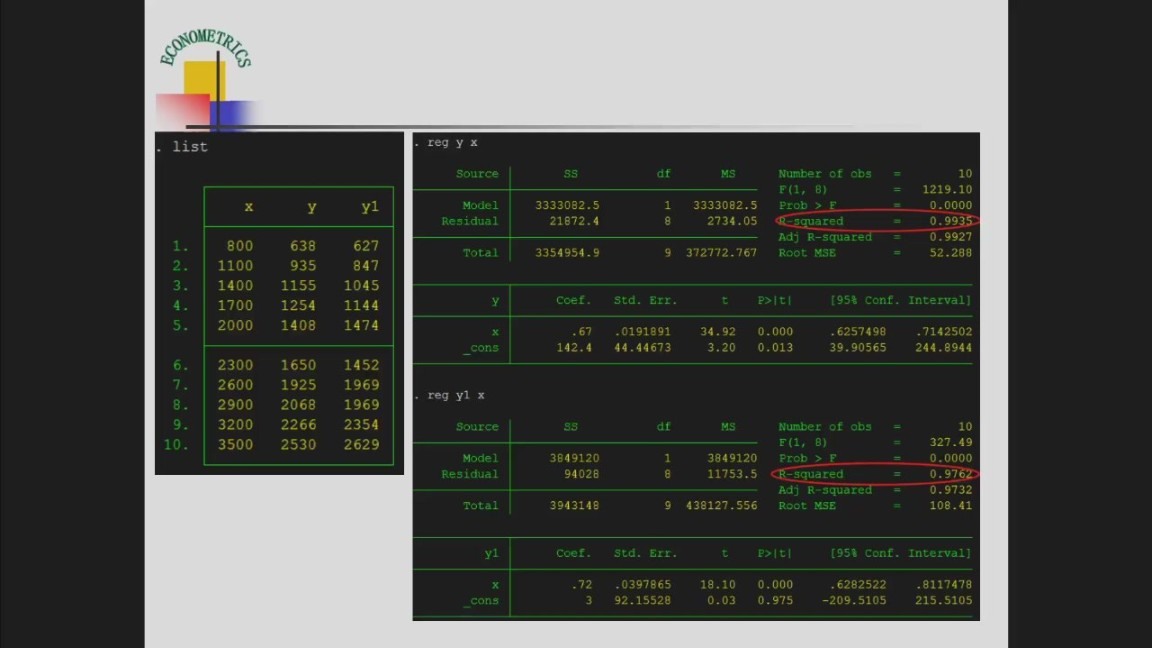Select the residual mean square 2734.05

[x=732, y=221]
